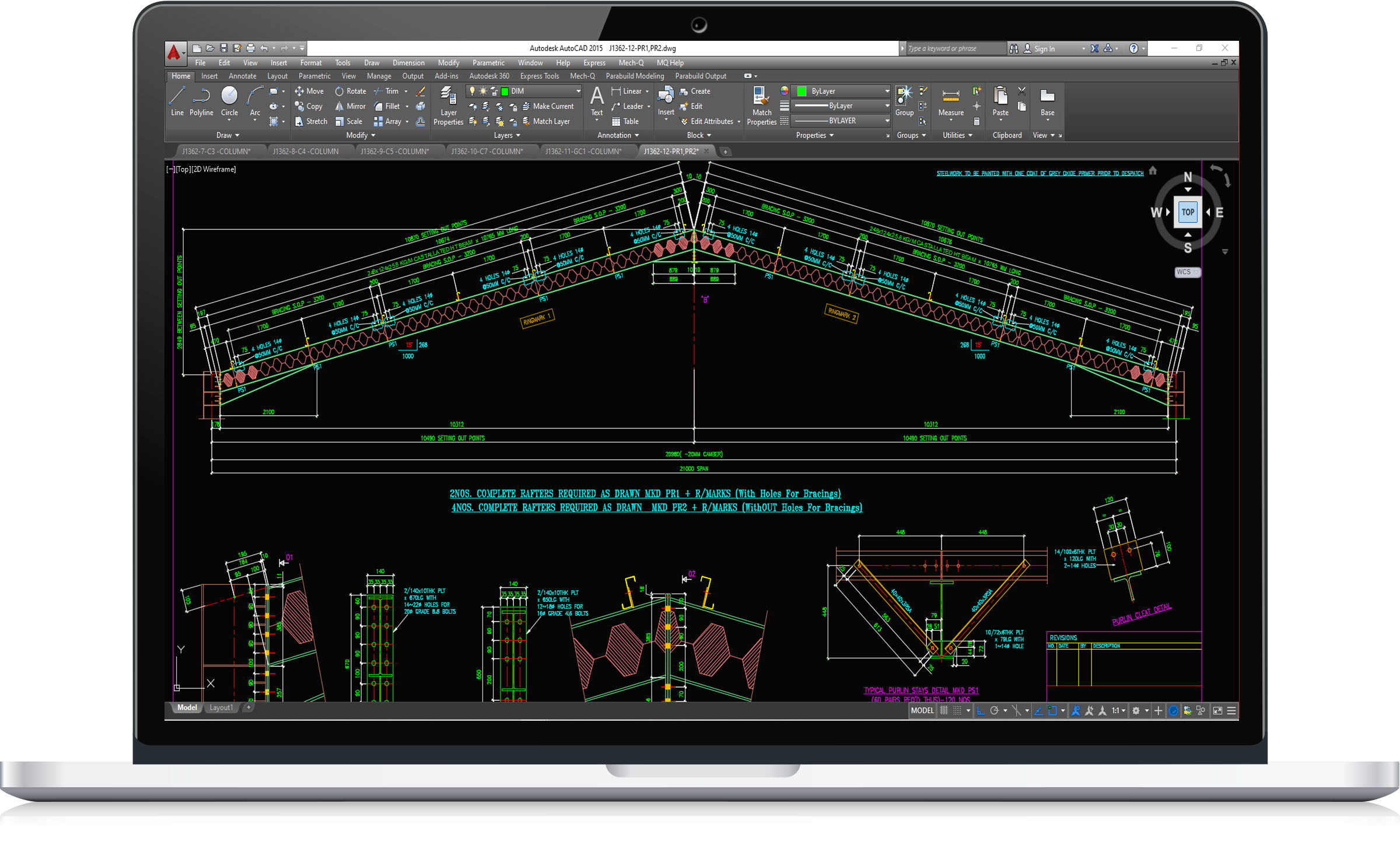
Task: Click the Clean Screen icon in status bar
Action: [x=1217, y=710]
